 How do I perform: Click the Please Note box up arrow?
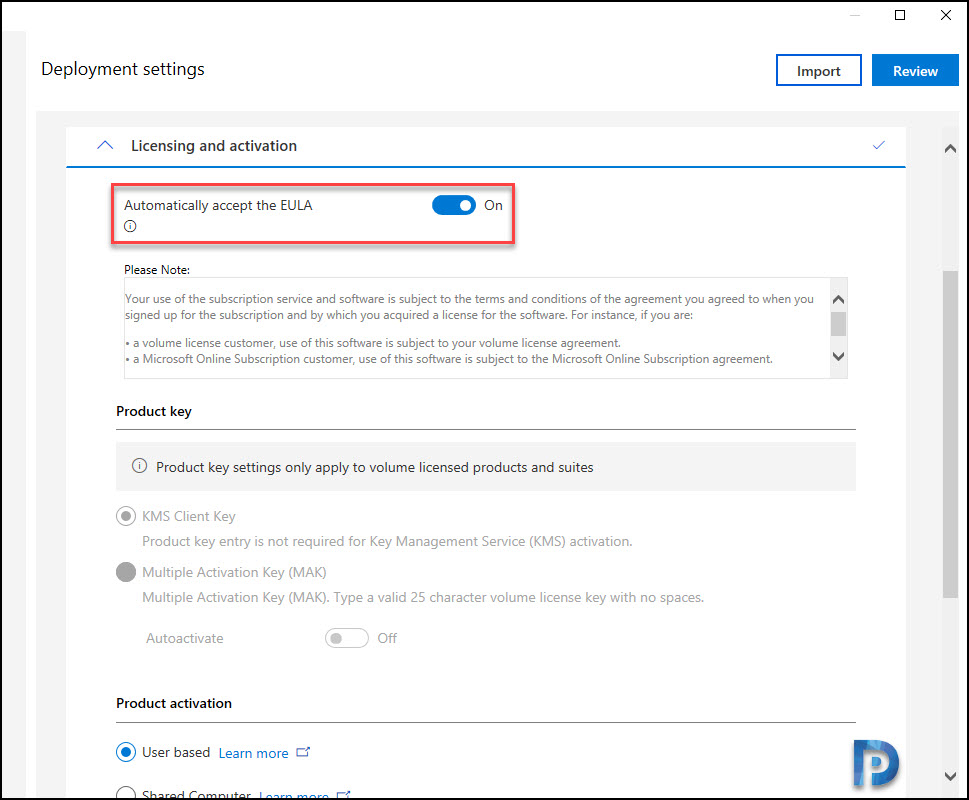click(839, 300)
